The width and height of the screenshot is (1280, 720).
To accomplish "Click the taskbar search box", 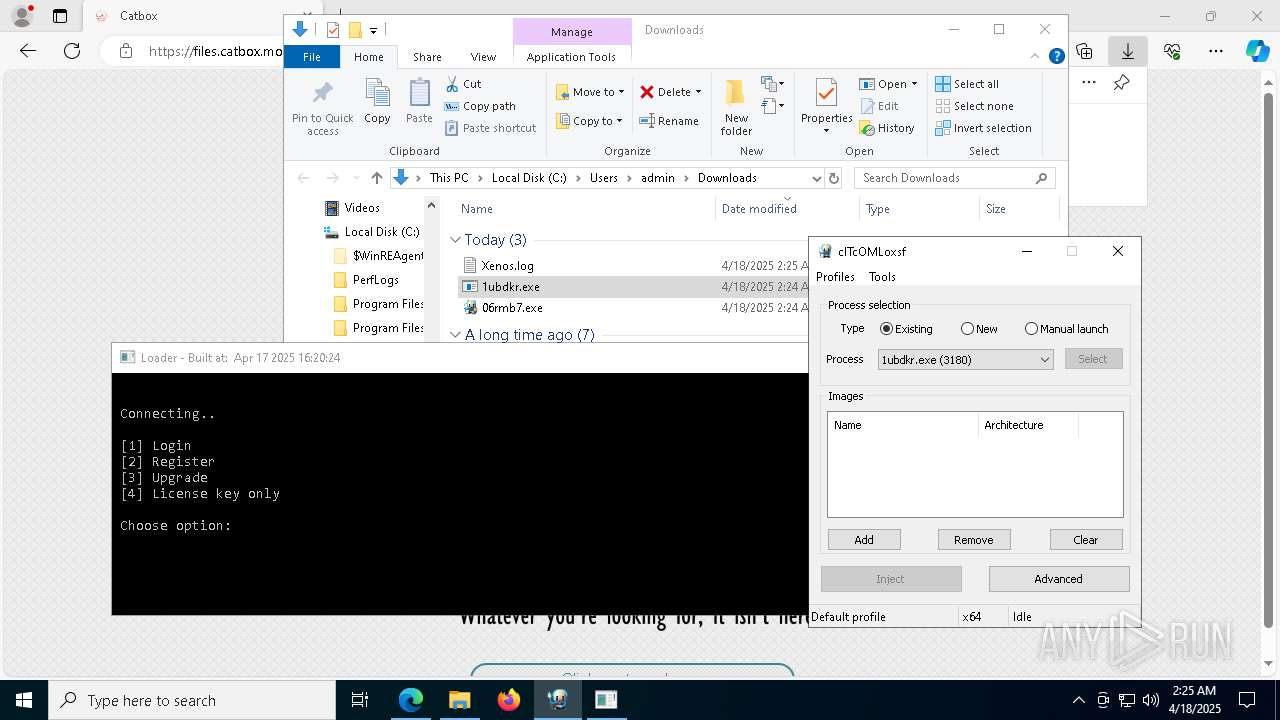I will [x=192, y=700].
